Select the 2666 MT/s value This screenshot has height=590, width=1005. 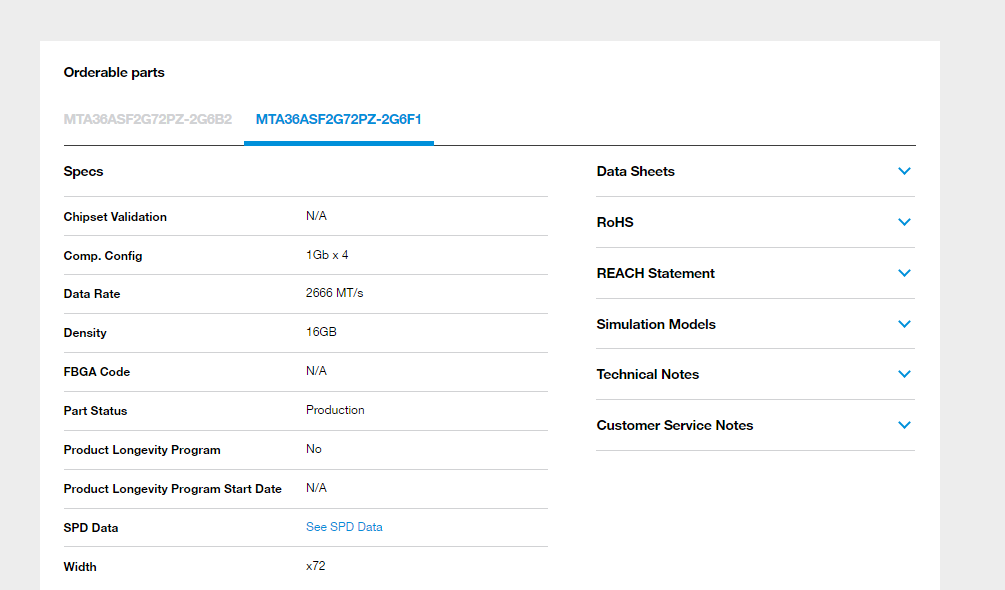(x=334, y=293)
